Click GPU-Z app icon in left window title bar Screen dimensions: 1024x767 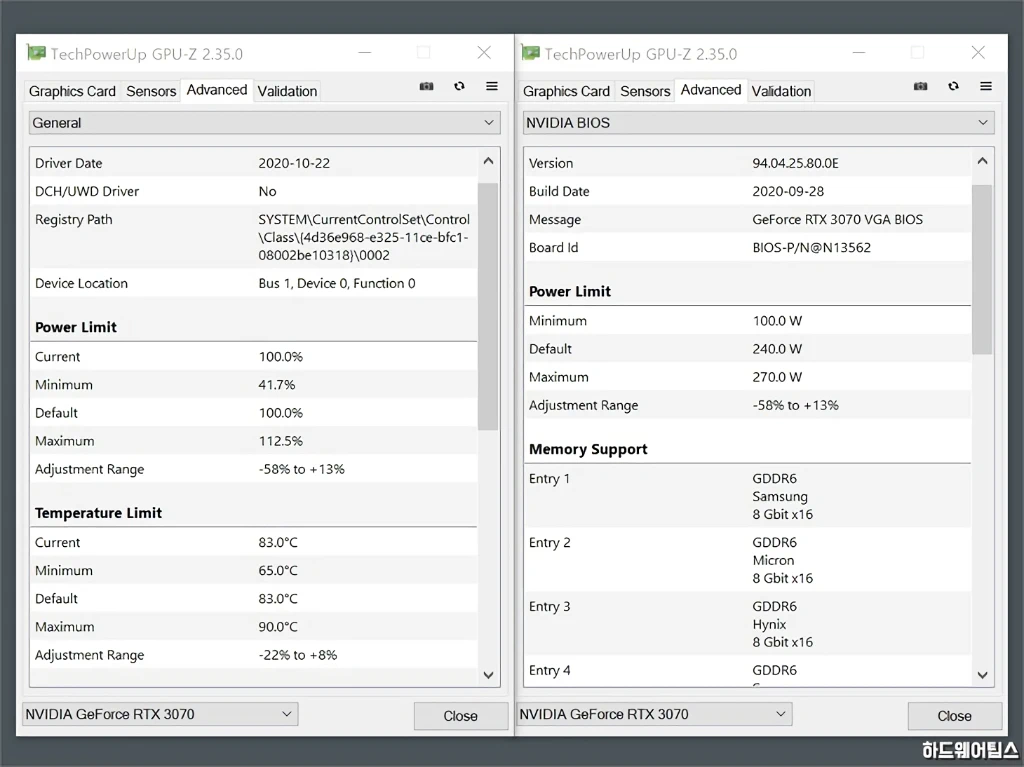37,52
